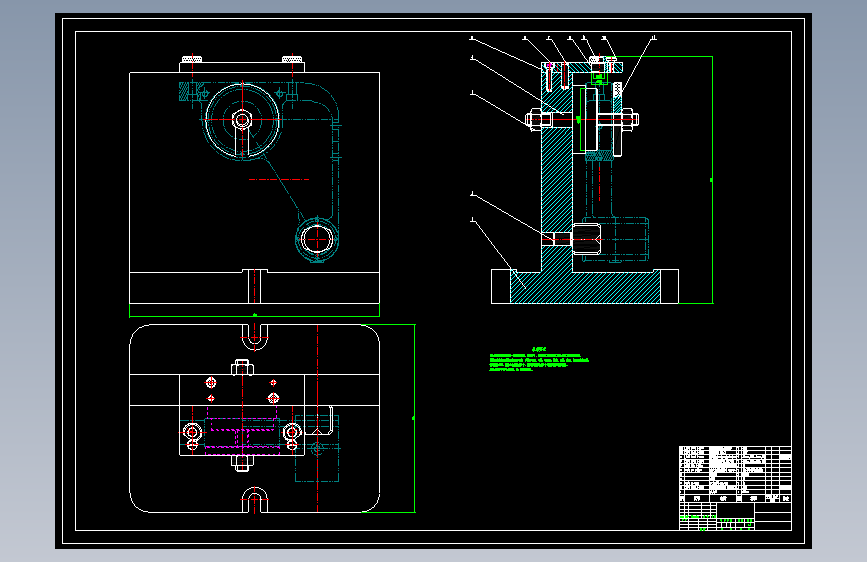Screen dimensions: 867x562
Task: Select the right circular bolt in top view
Action: coord(292,432)
